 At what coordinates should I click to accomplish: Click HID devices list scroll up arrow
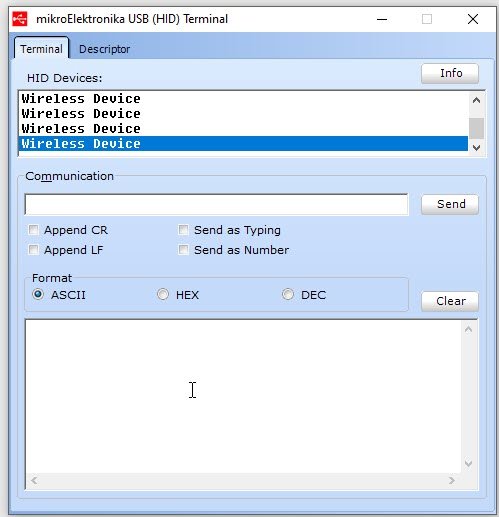pyautogui.click(x=476, y=100)
